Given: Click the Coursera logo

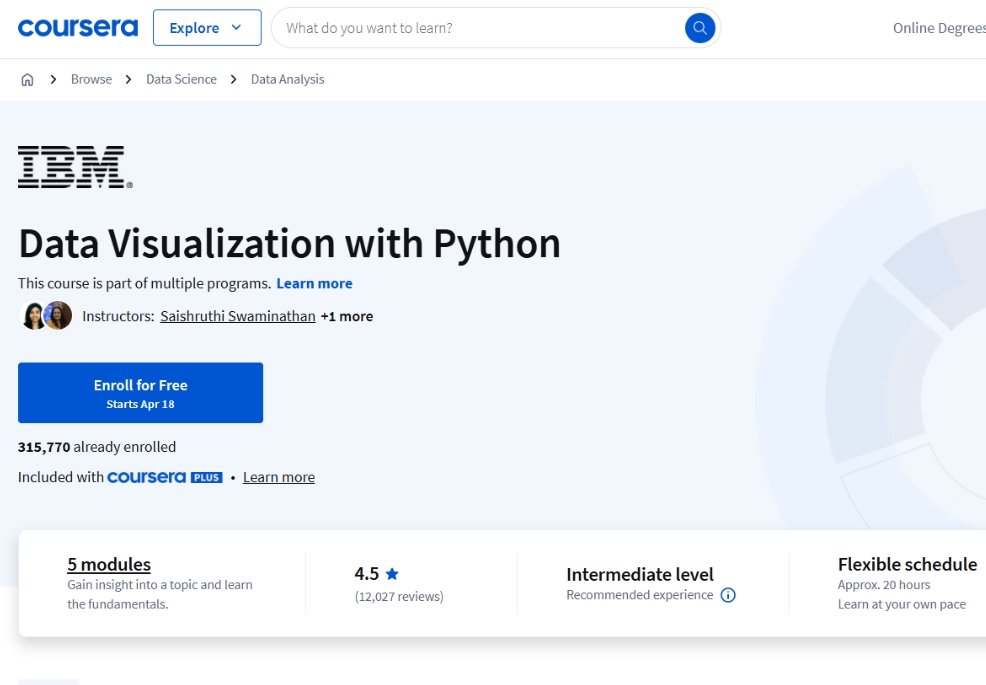Looking at the screenshot, I should click(x=78, y=27).
